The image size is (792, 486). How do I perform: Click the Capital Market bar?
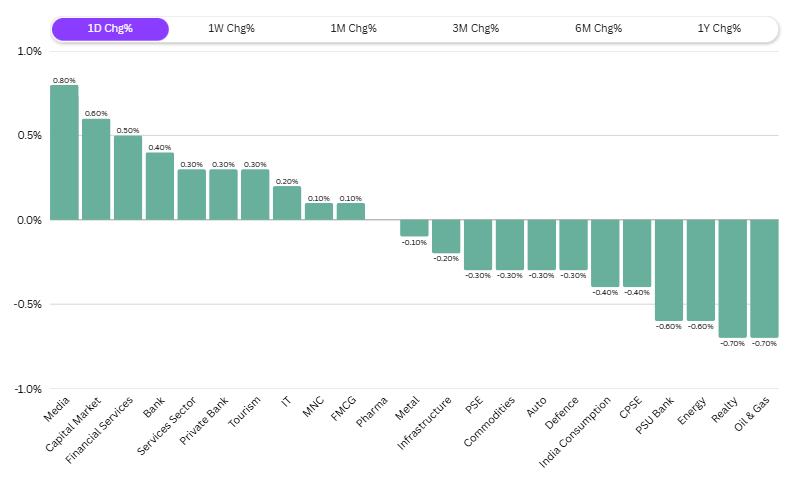tap(96, 169)
